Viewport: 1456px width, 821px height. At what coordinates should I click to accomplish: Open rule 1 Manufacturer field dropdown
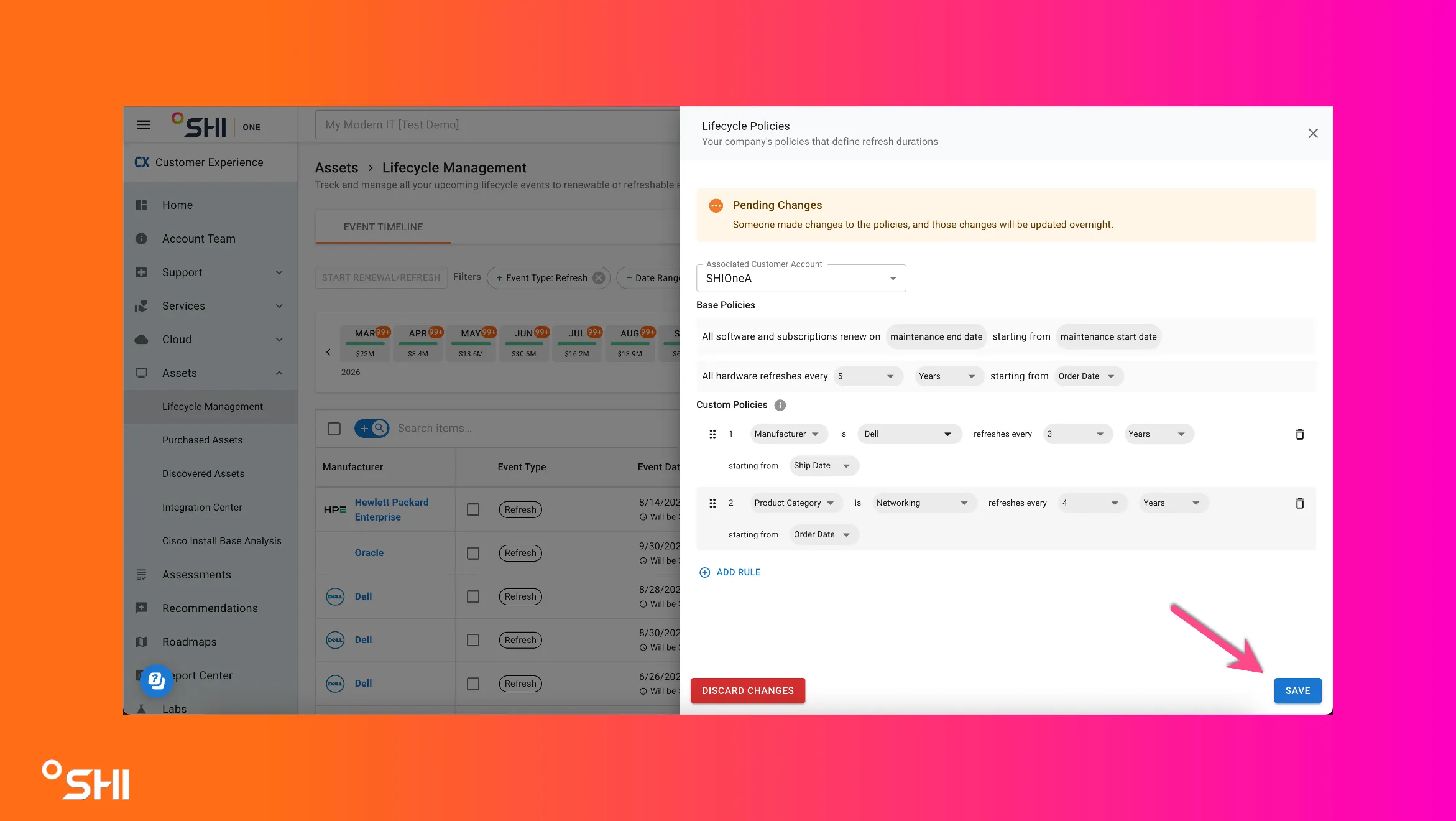click(788, 434)
